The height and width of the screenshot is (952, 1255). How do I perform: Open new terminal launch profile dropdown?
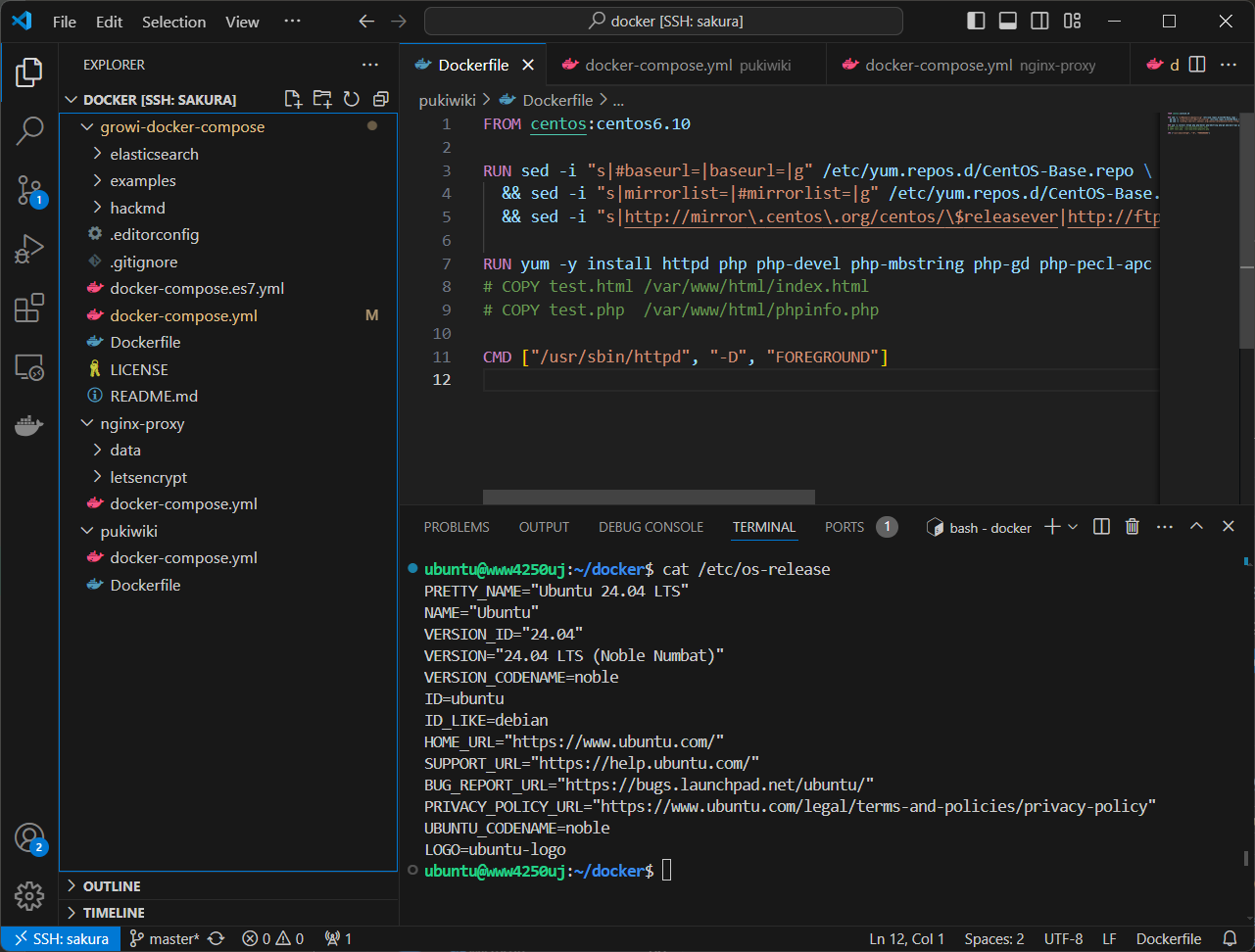pos(1074,527)
